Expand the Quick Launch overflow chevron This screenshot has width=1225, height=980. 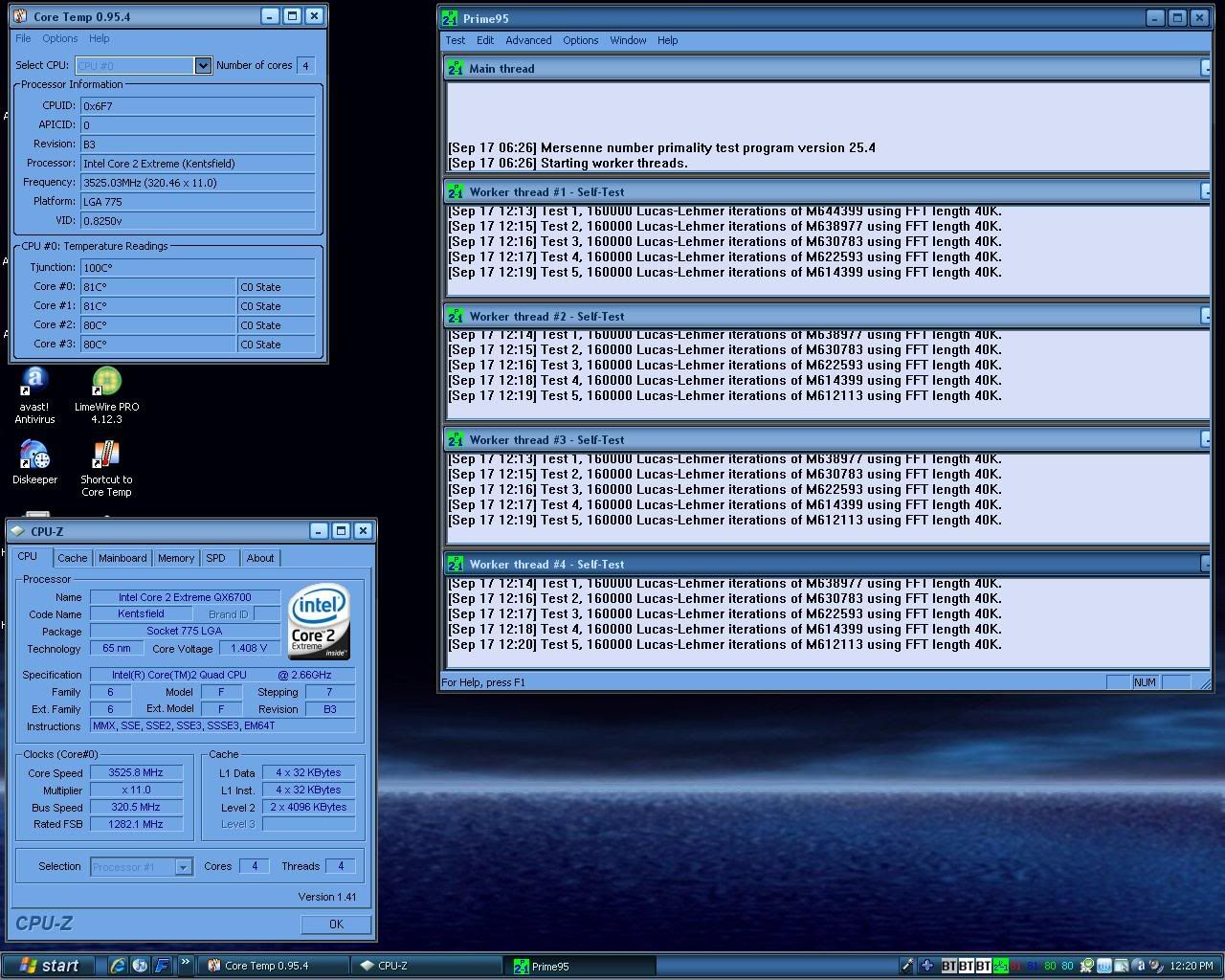(x=185, y=964)
